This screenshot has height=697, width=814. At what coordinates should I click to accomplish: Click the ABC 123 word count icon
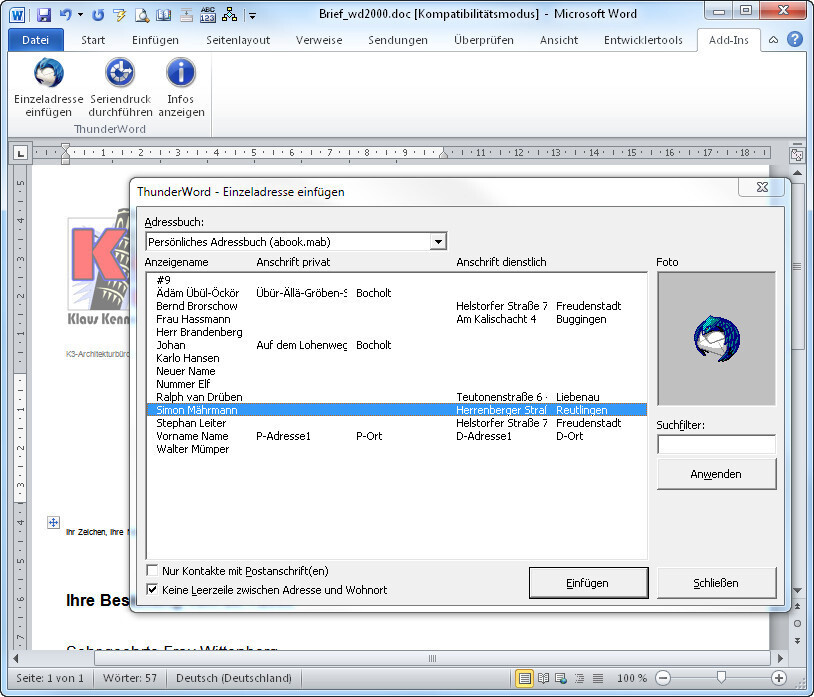tap(208, 15)
